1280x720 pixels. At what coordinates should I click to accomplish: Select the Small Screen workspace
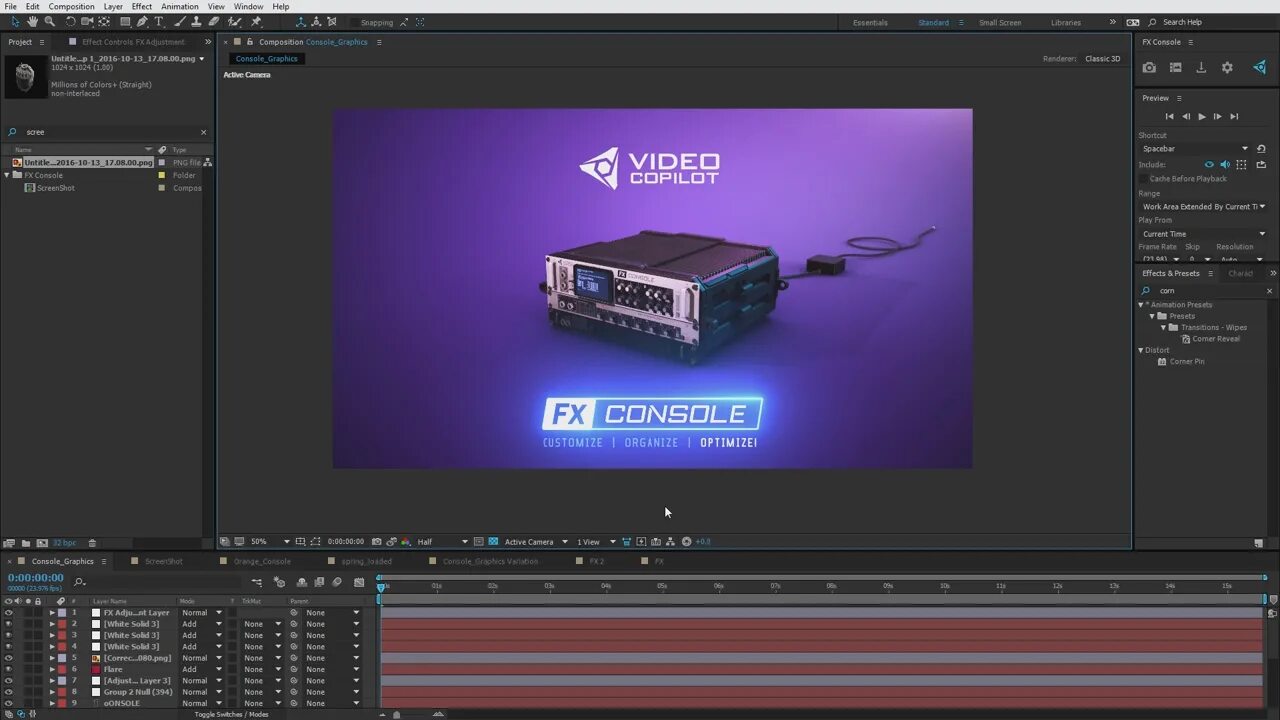(1001, 22)
